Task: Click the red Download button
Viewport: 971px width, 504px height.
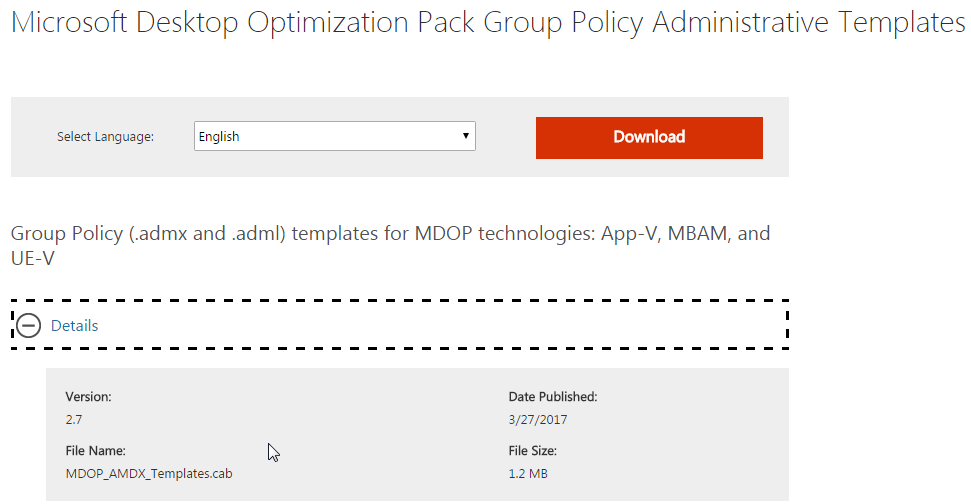Action: [x=649, y=137]
